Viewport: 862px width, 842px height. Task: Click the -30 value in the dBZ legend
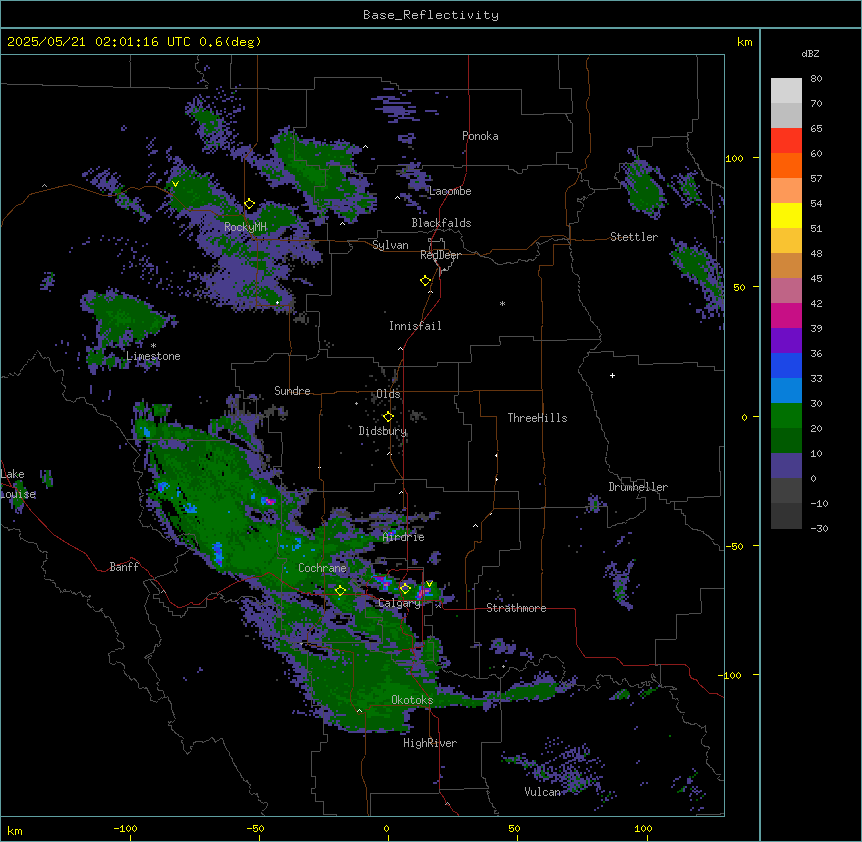click(x=819, y=528)
